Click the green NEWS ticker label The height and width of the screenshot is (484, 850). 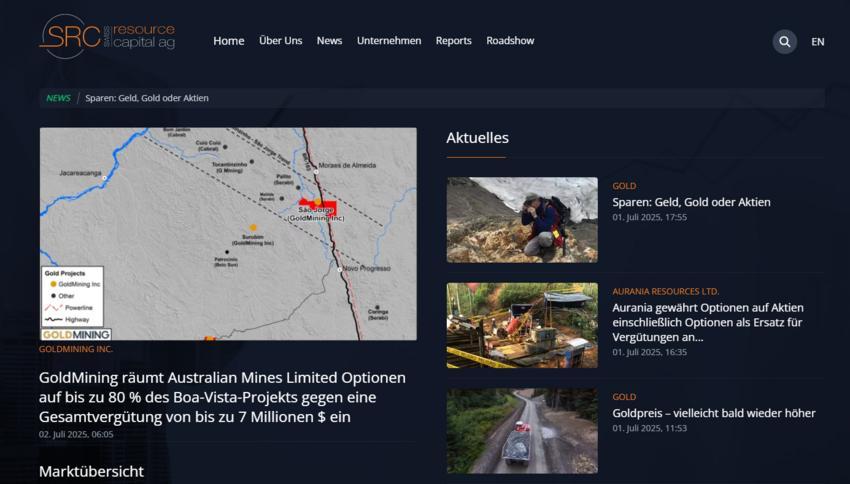point(58,98)
